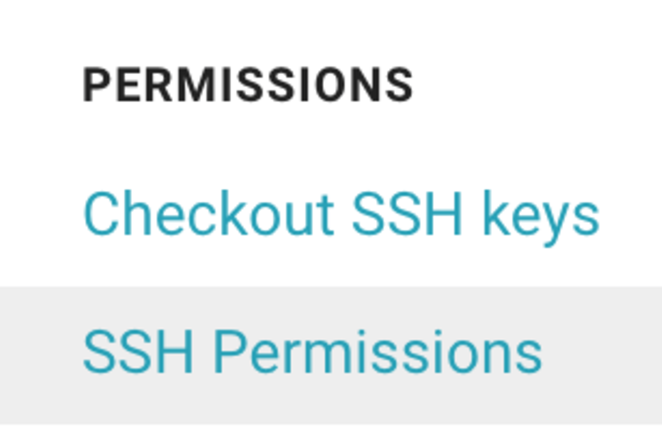The image size is (662, 448).
Task: Open the Checkout SSH keys link
Action: (340, 213)
